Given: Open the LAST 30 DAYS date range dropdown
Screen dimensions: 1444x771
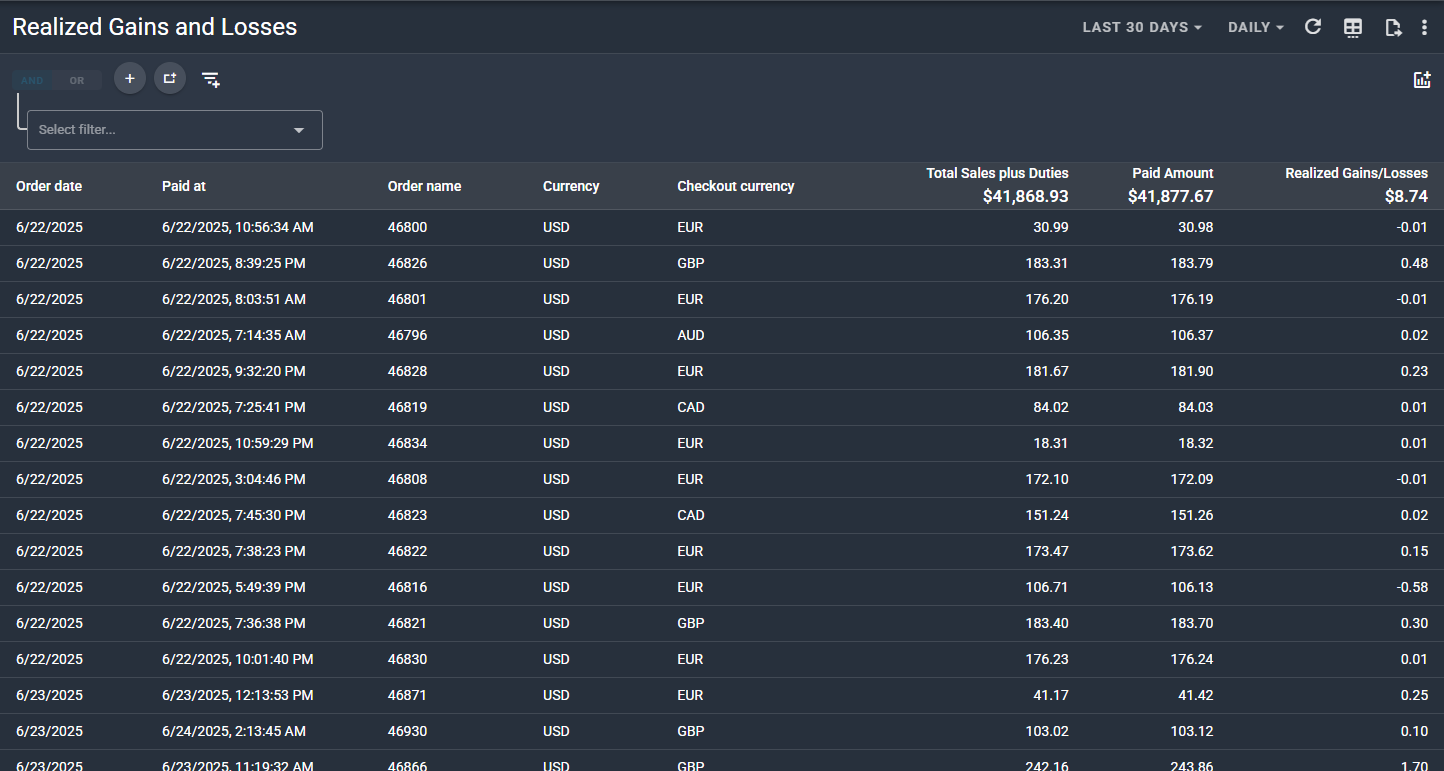Looking at the screenshot, I should [1142, 28].
